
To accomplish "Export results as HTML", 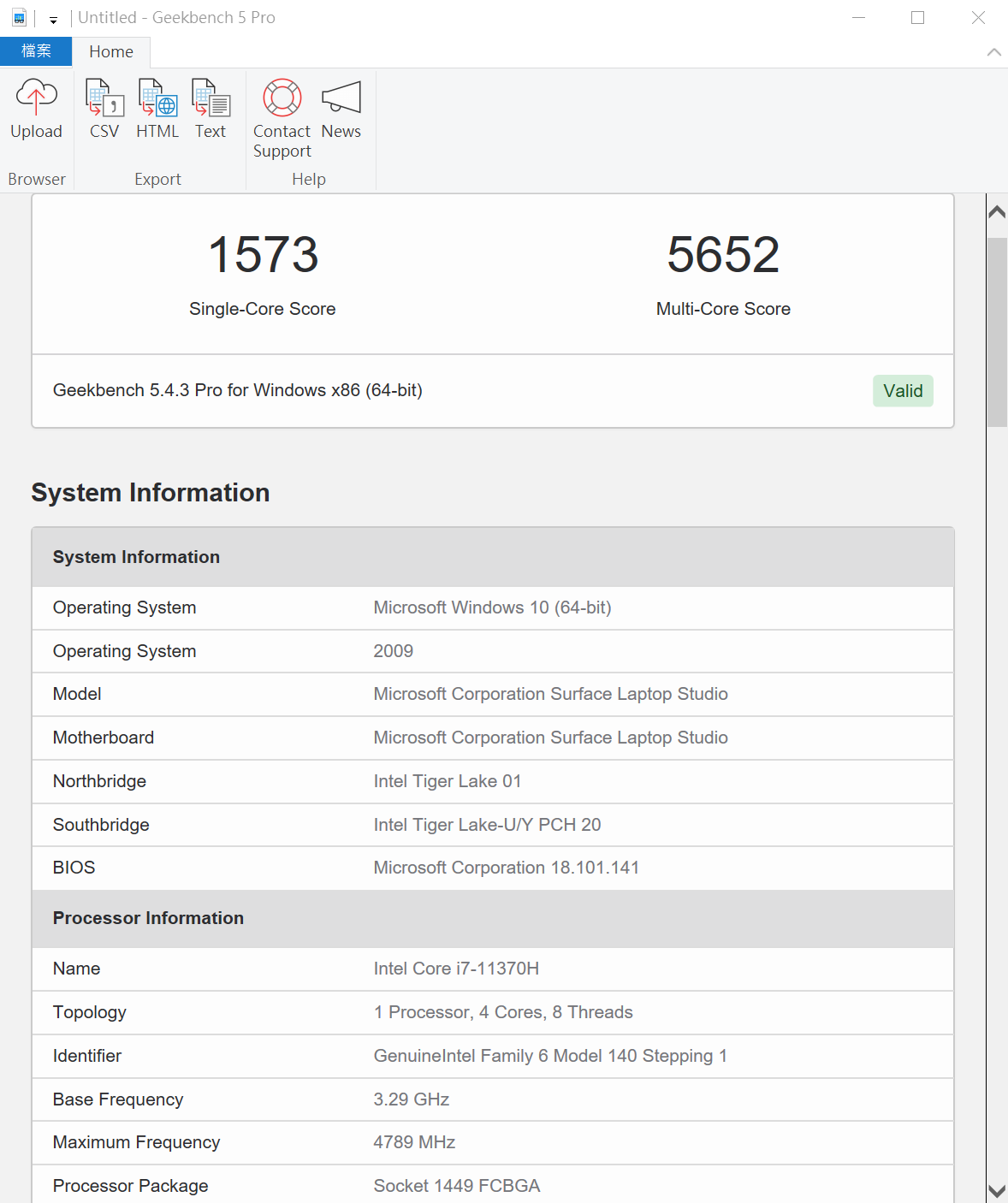I will (x=157, y=98).
